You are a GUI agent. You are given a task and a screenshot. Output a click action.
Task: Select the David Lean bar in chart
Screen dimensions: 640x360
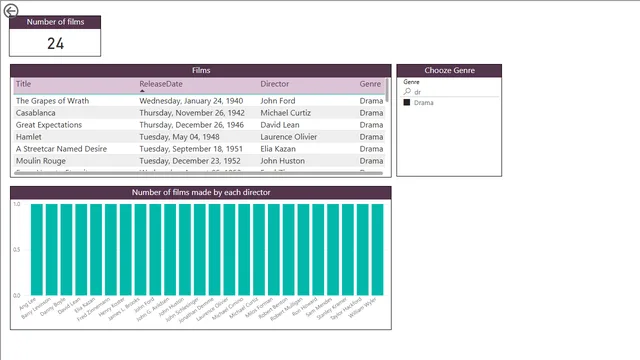(x=81, y=249)
